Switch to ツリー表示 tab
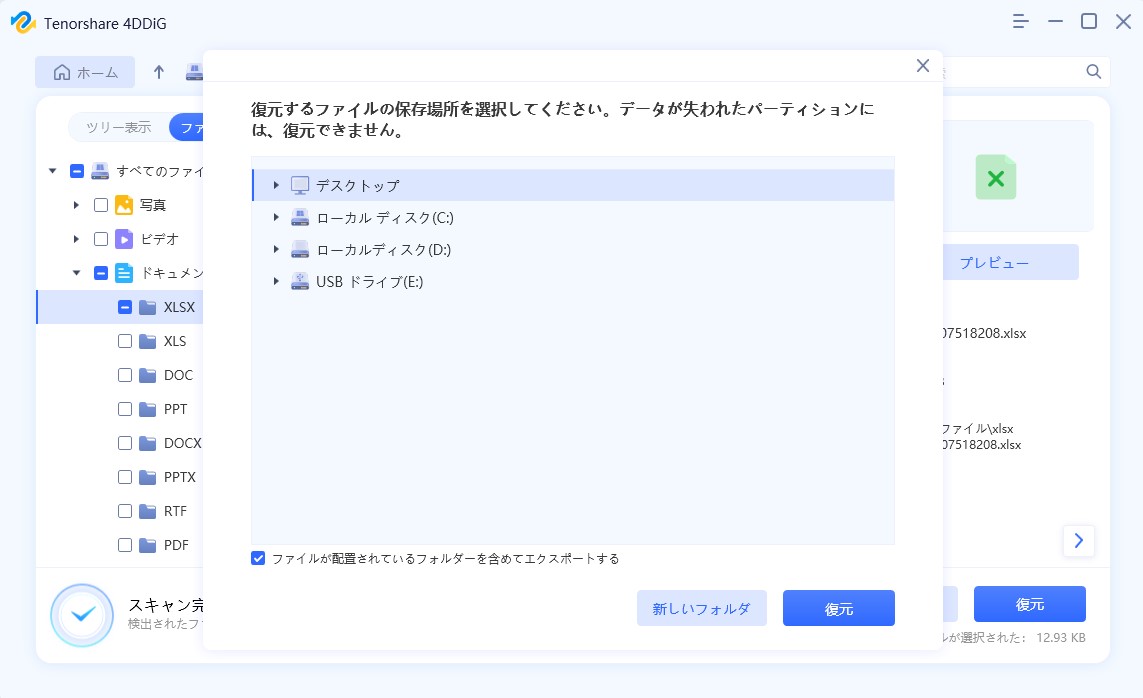Screen dimensions: 1143x698 [118, 128]
